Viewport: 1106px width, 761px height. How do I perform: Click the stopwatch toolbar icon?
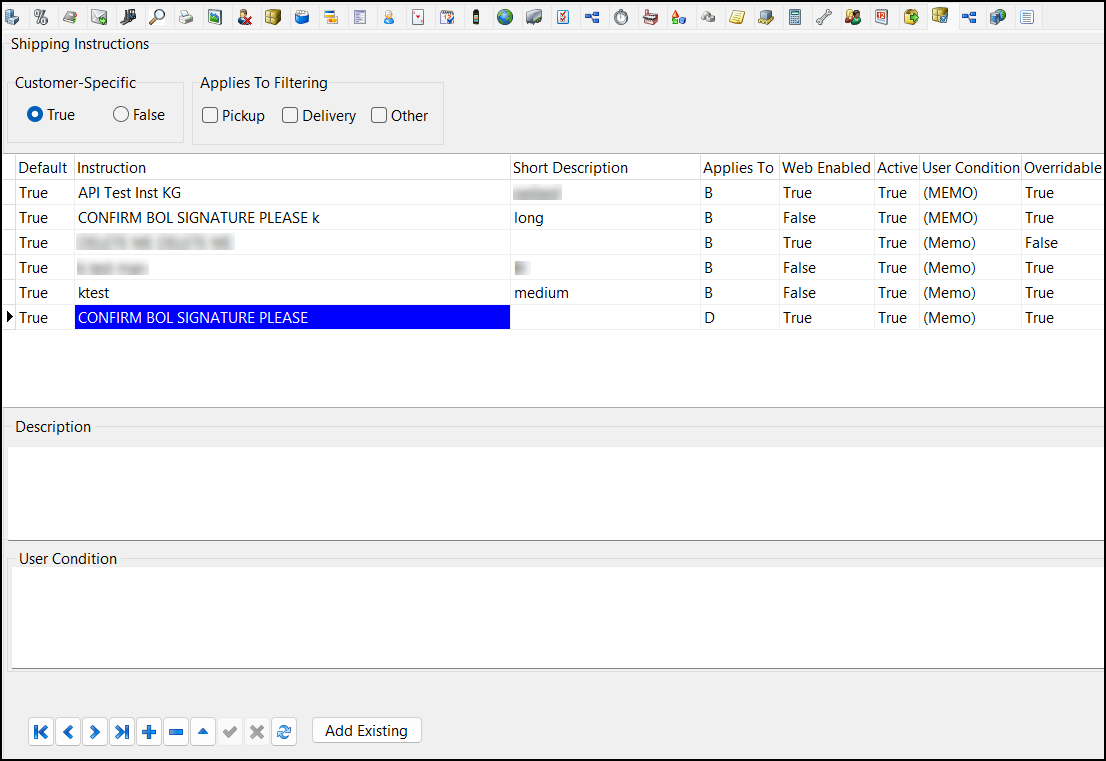(621, 17)
